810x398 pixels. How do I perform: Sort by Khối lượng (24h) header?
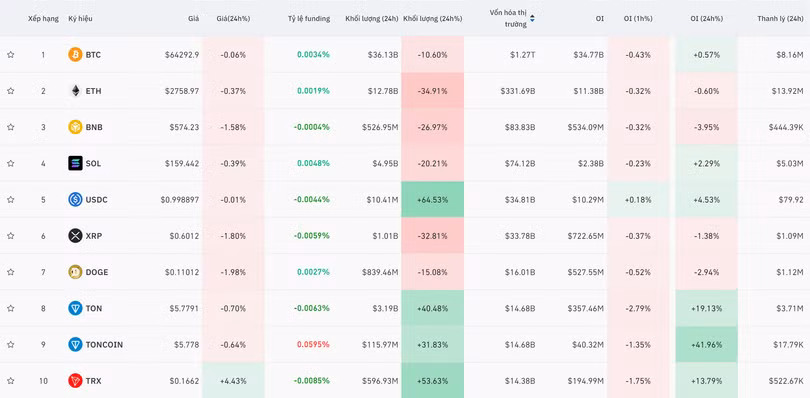click(x=372, y=19)
